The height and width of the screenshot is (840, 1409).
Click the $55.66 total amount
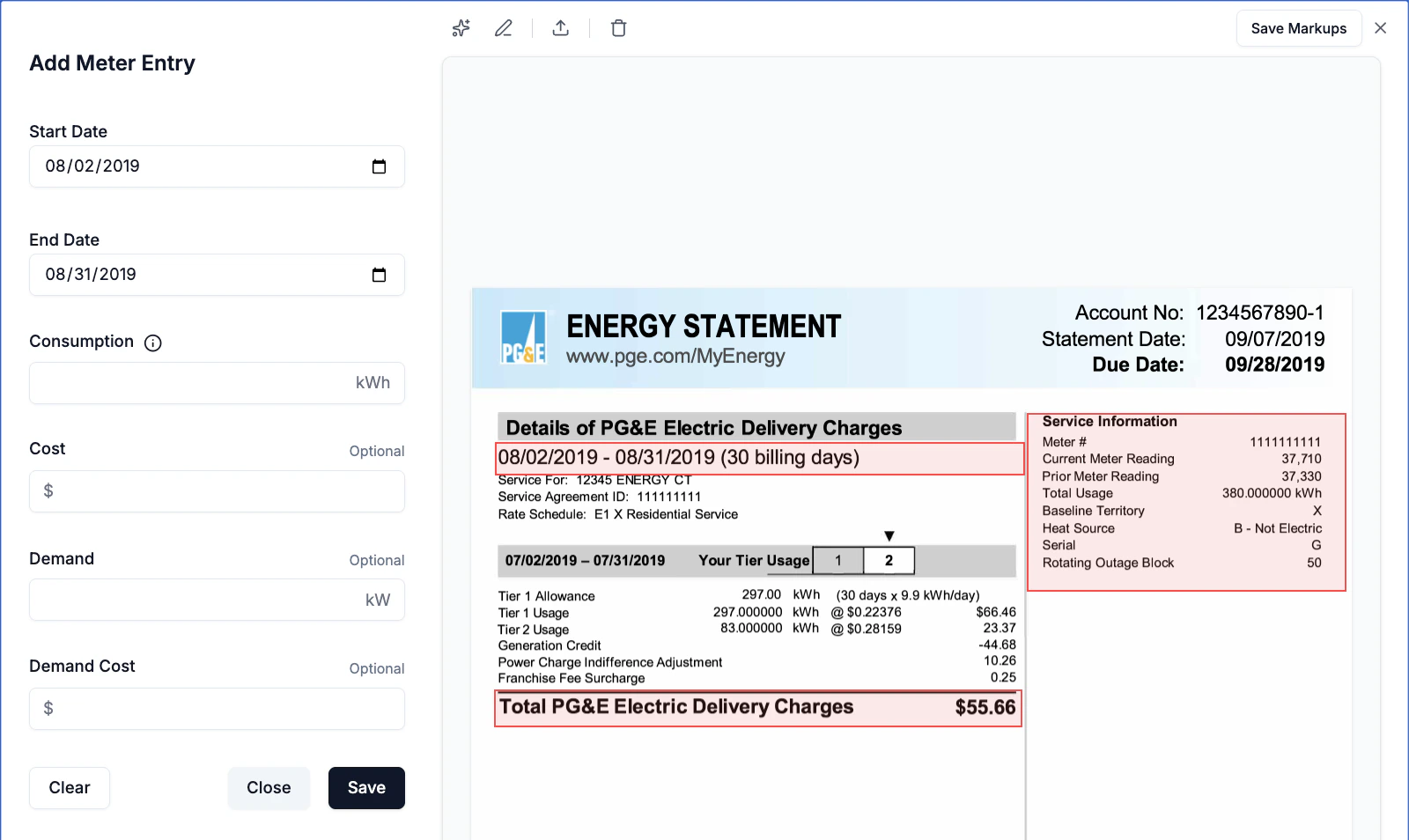[x=985, y=708]
